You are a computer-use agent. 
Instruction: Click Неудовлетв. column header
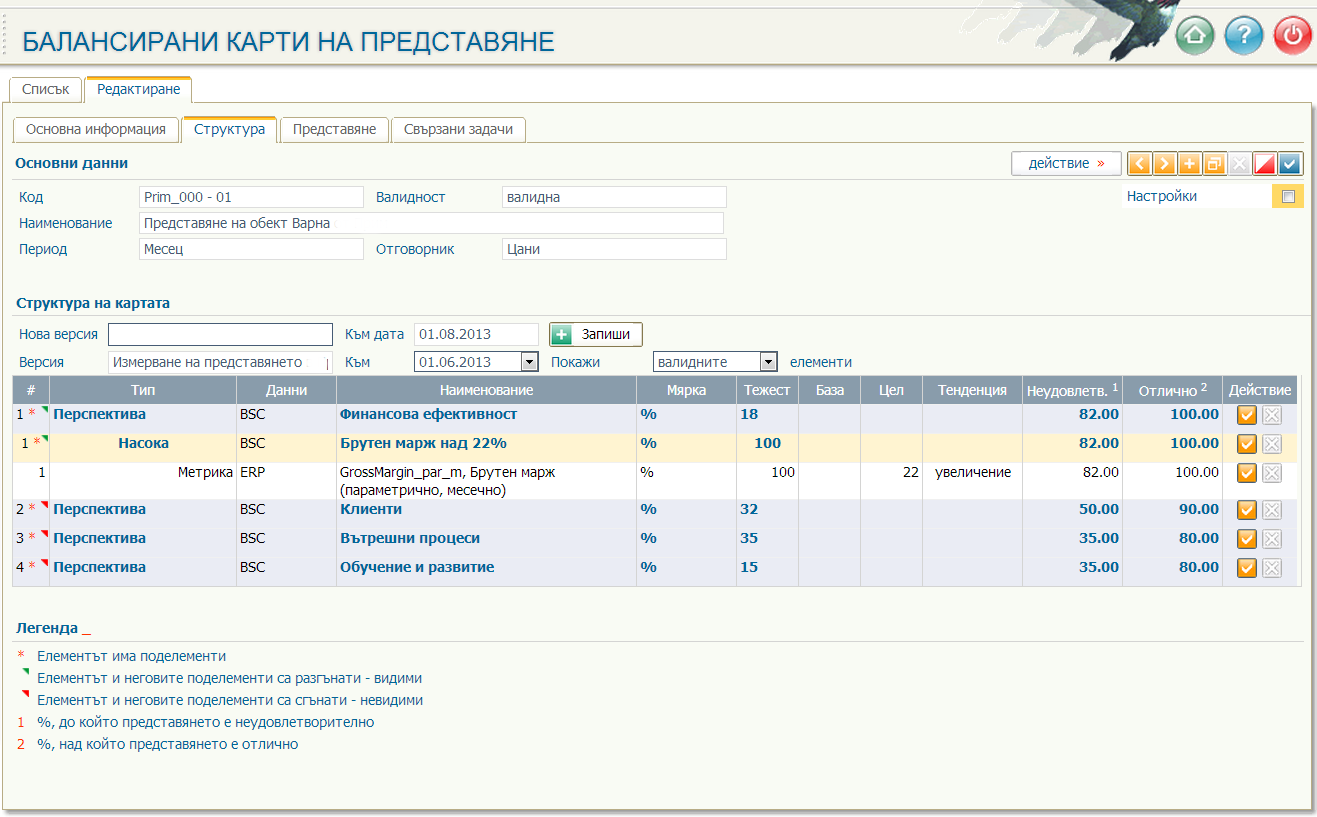[x=1072, y=390]
